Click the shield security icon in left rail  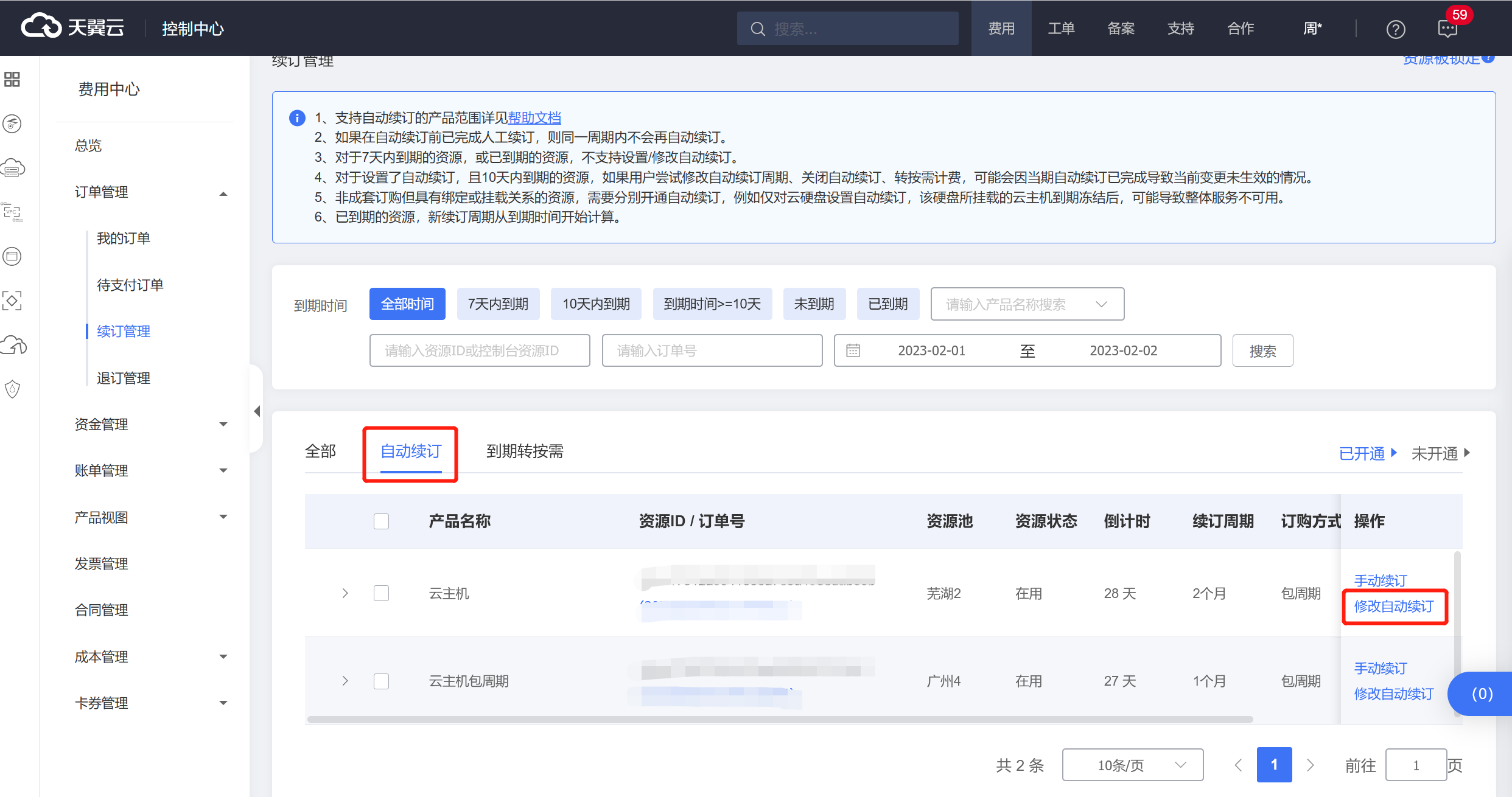[13, 389]
